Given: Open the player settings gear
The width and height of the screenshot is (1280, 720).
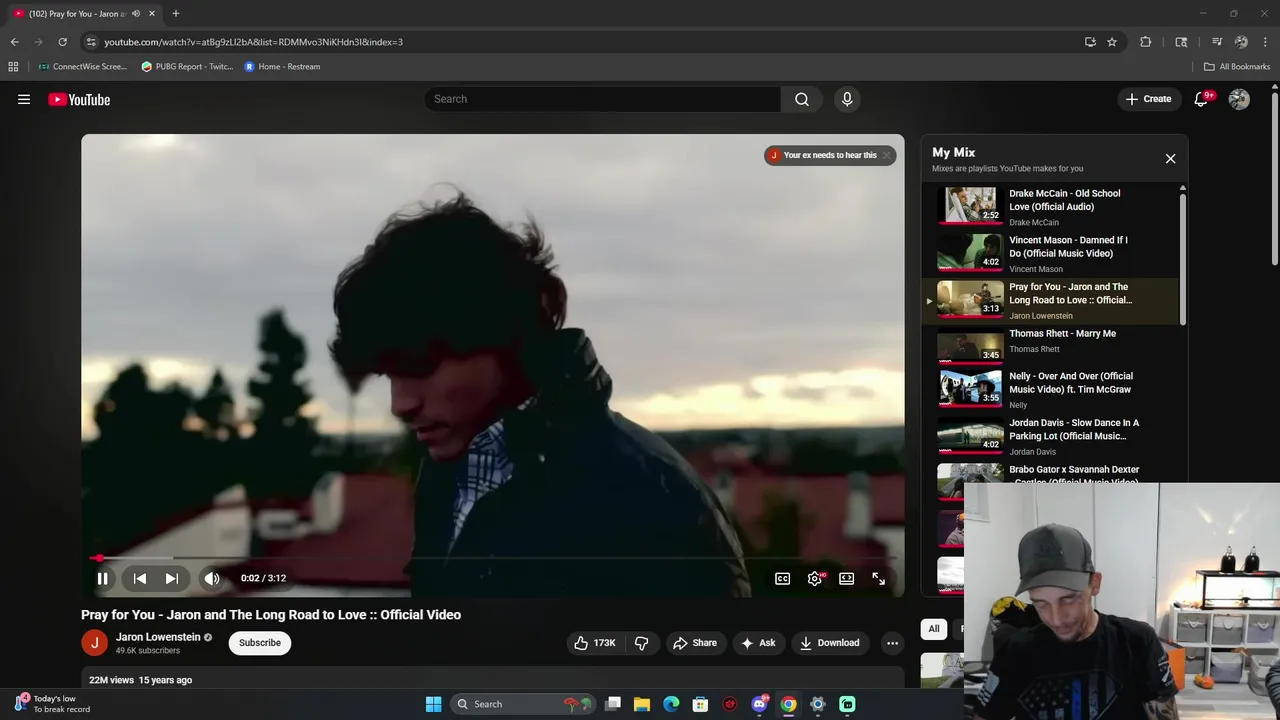Looking at the screenshot, I should [815, 578].
